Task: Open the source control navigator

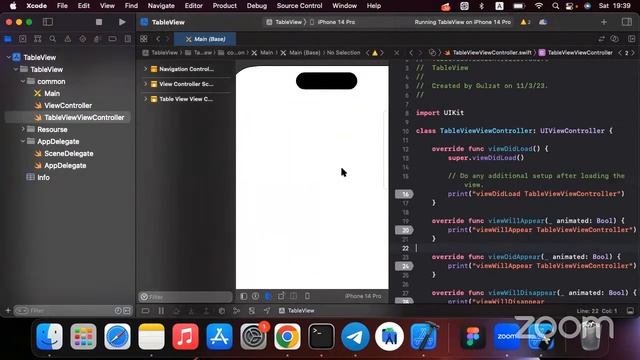Action: coord(22,39)
